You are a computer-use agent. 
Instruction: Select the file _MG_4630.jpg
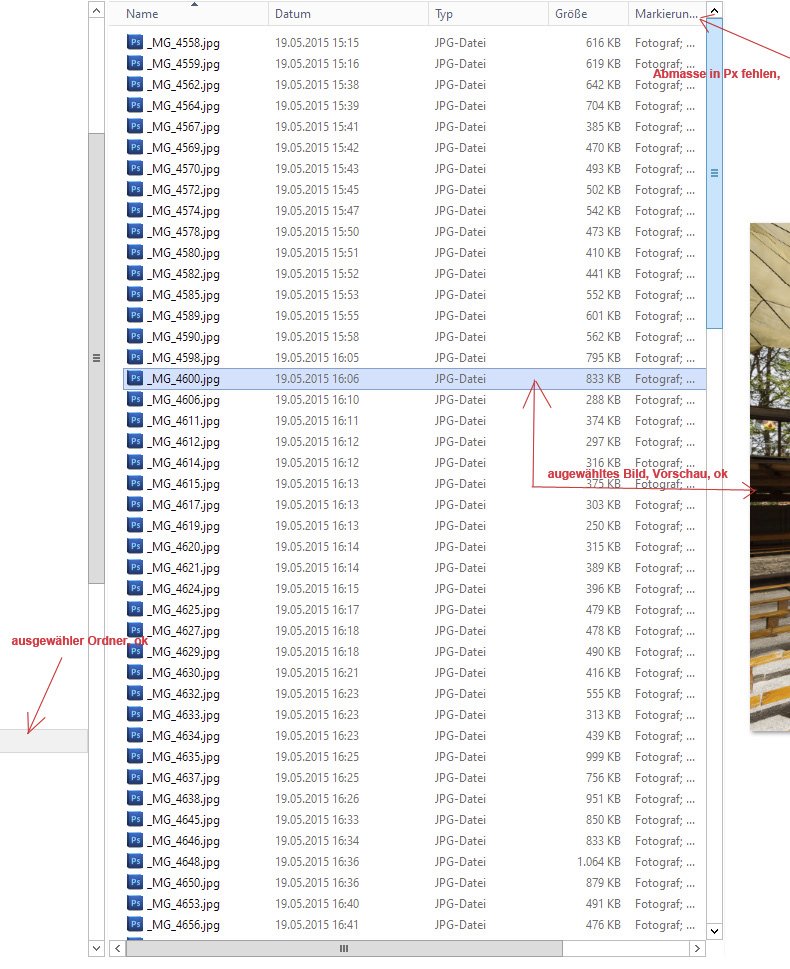185,673
